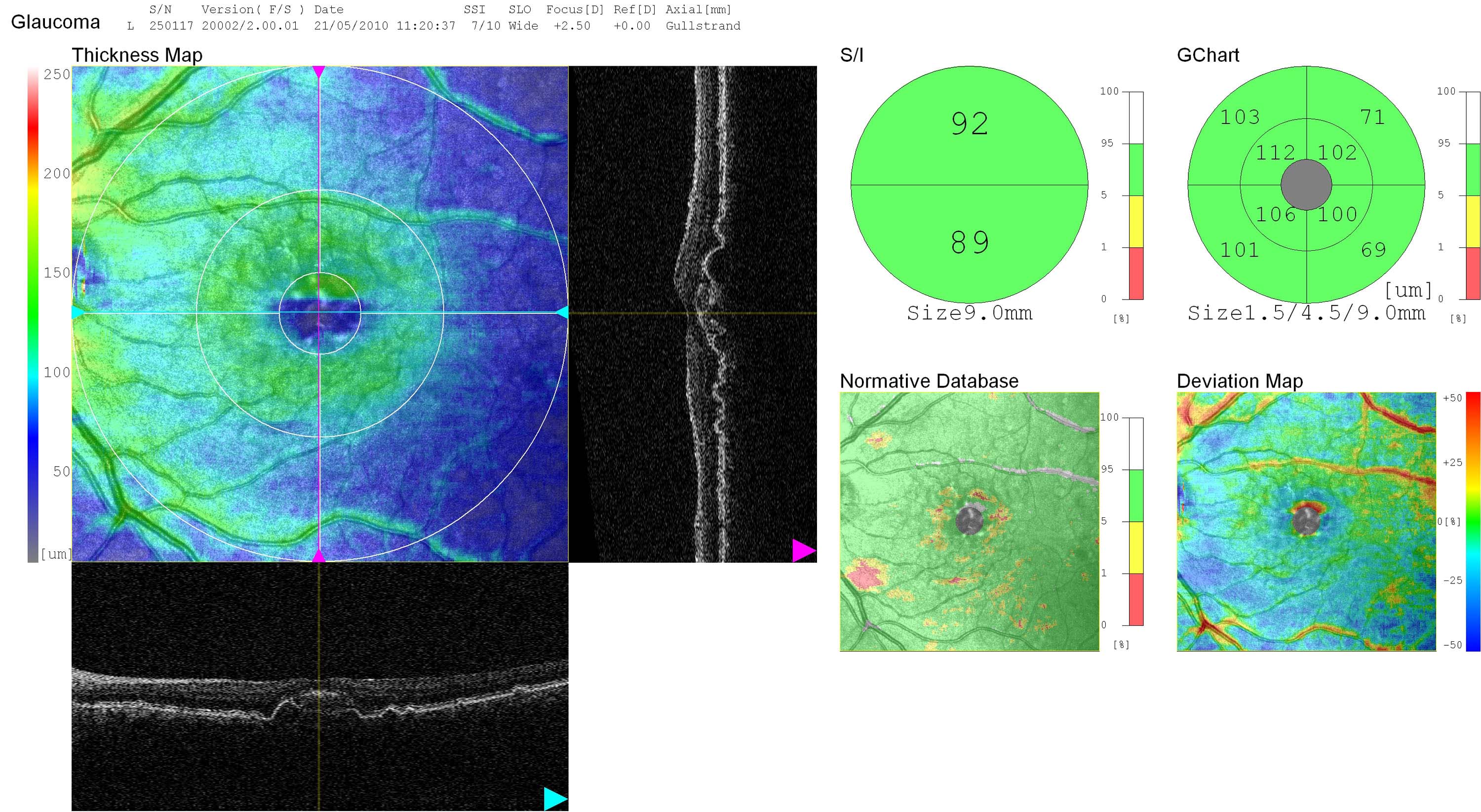Select GChart outer sector value 103

[1240, 117]
